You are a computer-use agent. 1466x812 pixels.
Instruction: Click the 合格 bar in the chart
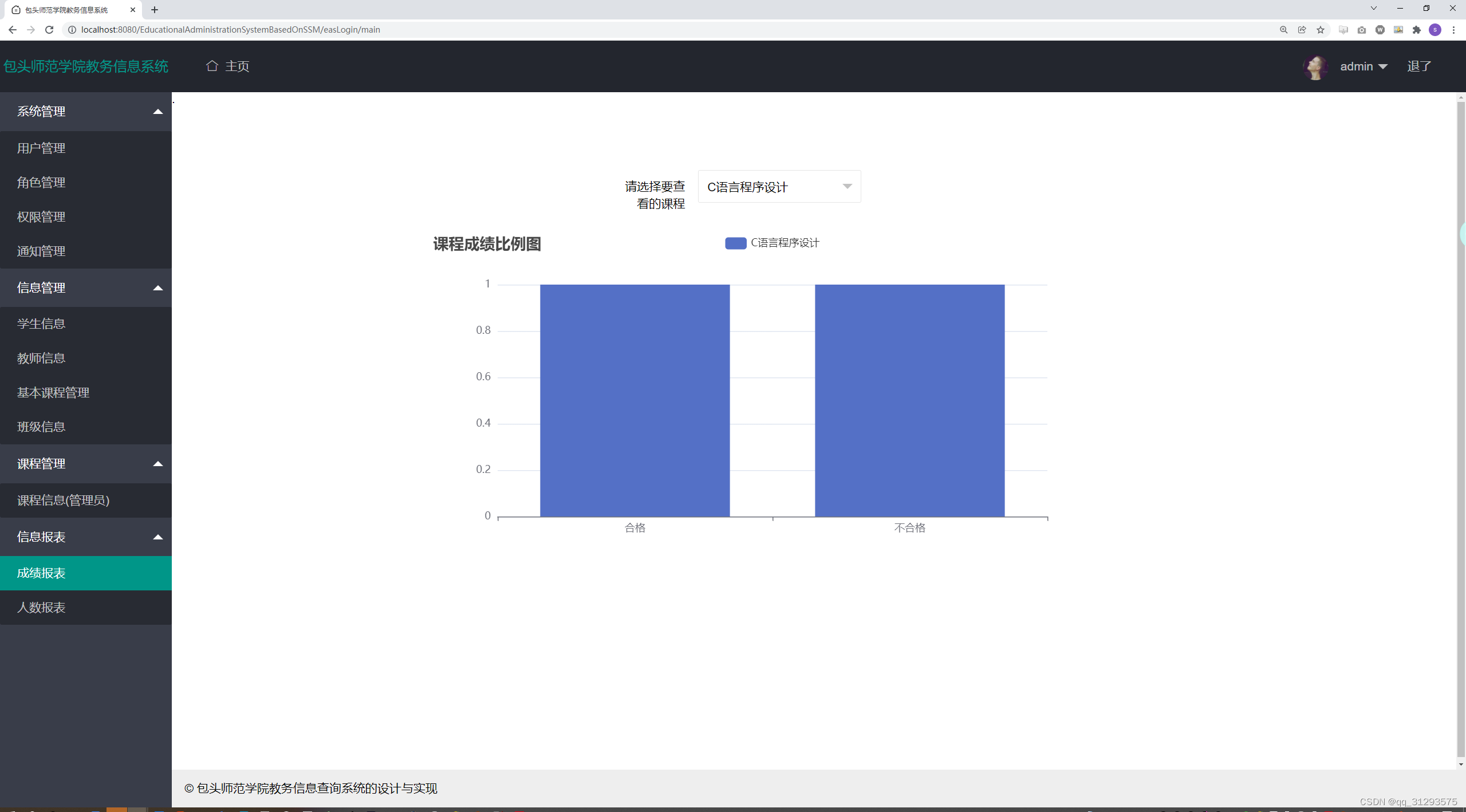coord(635,401)
